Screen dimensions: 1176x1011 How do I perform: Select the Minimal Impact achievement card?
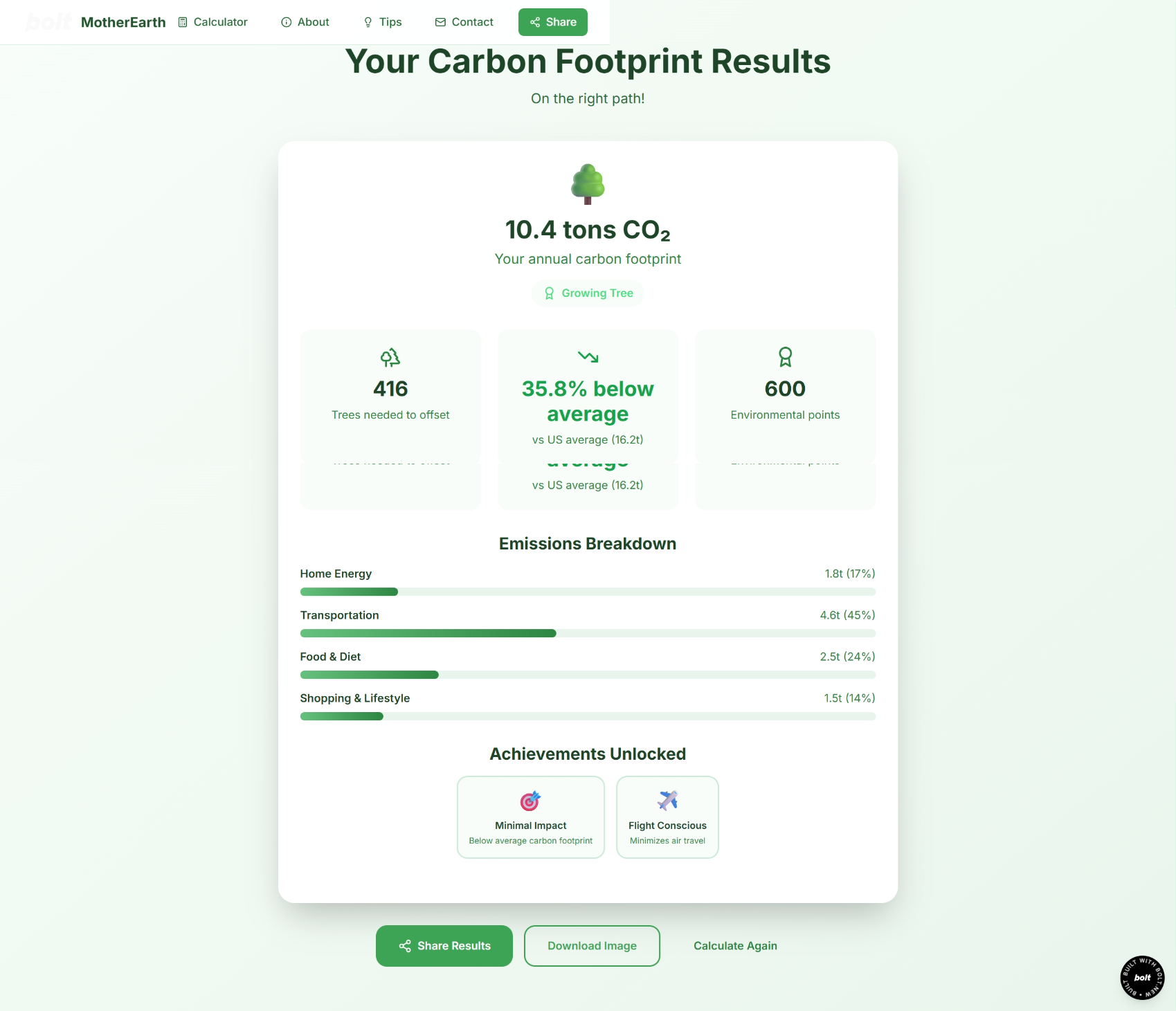531,817
